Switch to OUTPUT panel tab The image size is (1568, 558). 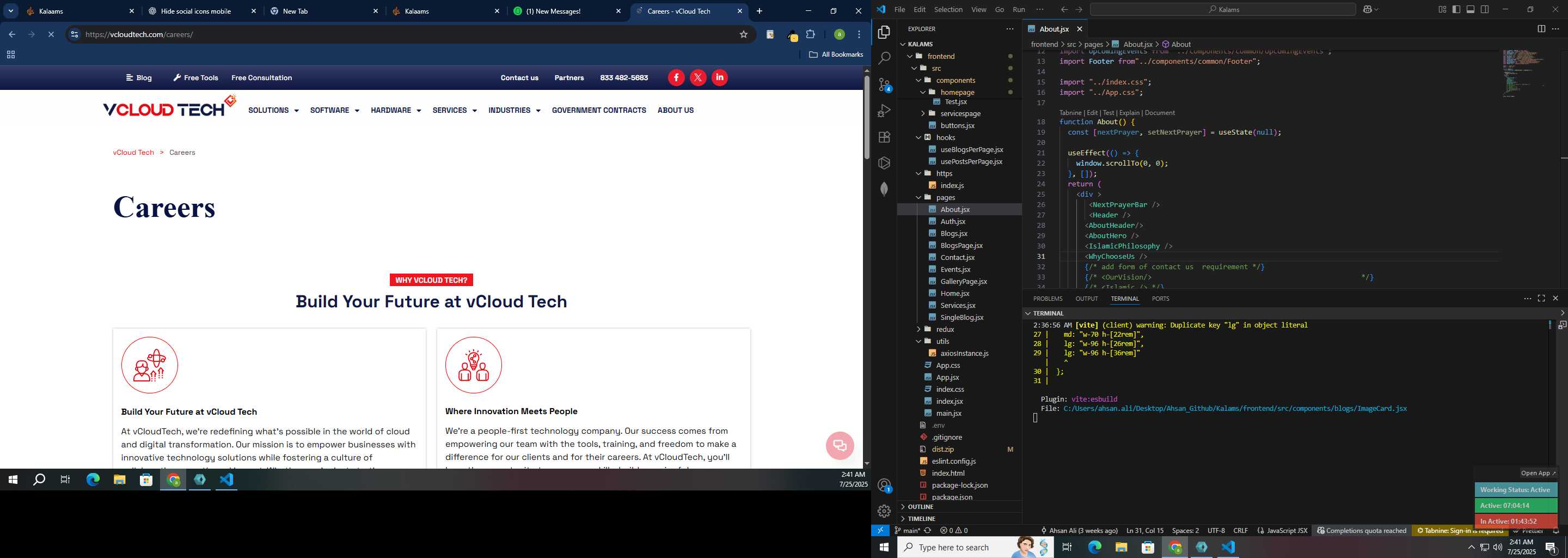tap(1086, 299)
